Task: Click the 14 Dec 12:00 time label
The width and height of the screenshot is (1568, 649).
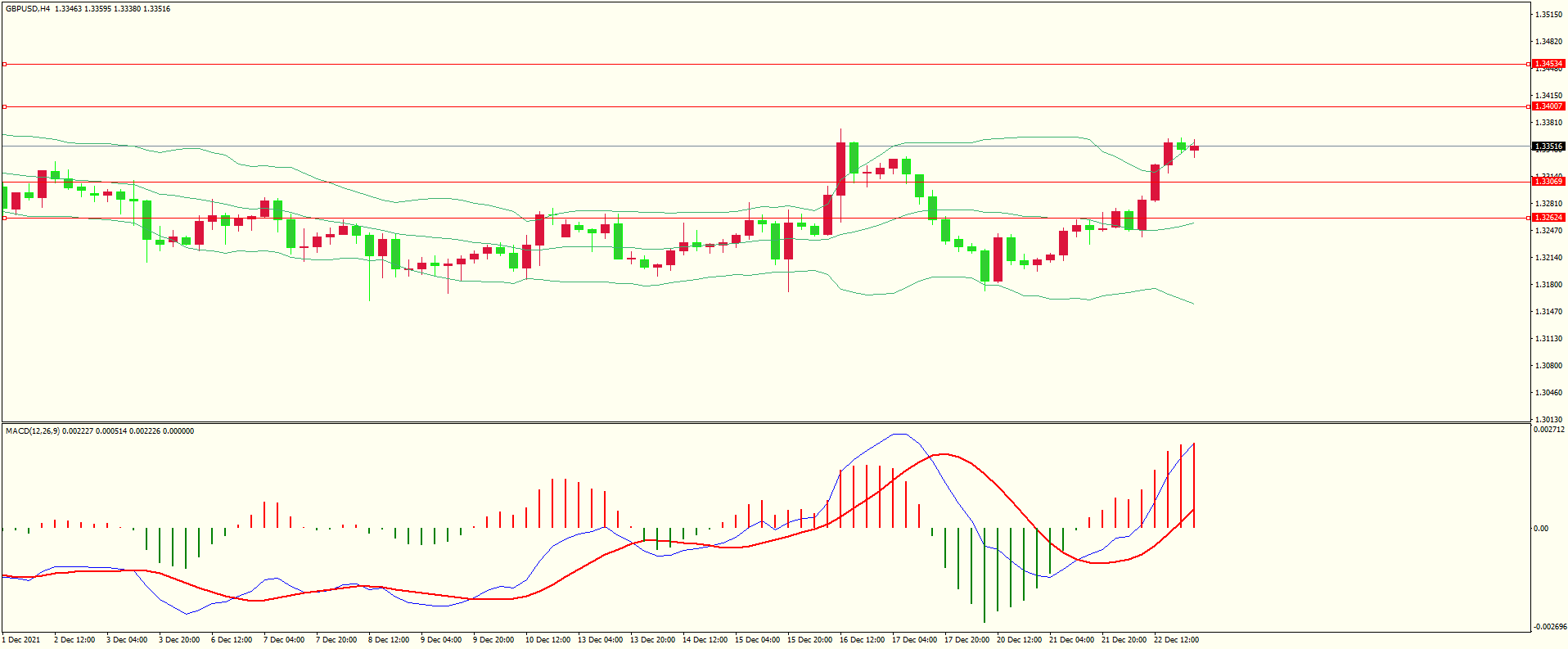Action: (x=705, y=640)
